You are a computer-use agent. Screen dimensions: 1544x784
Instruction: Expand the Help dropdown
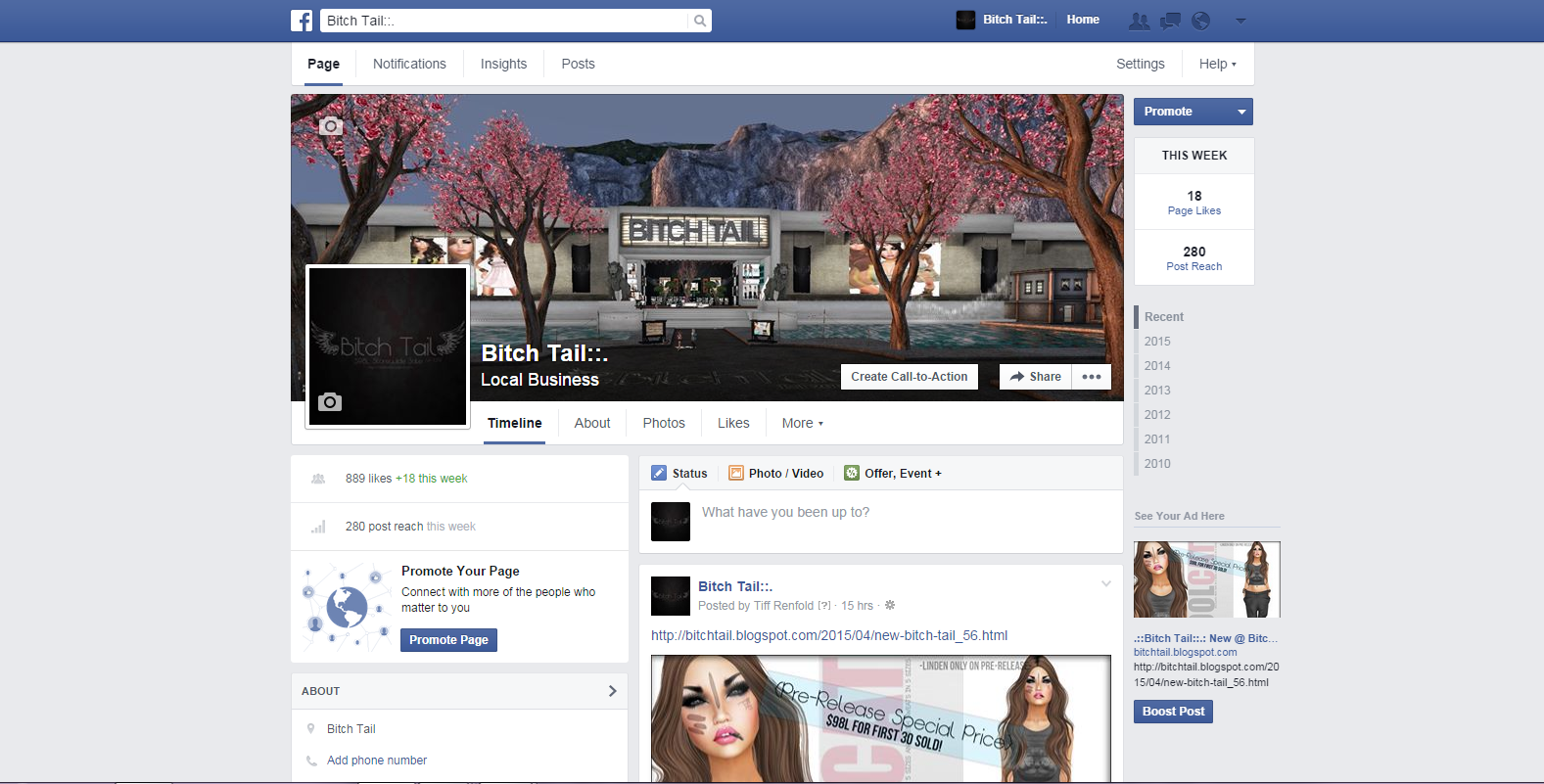[1218, 64]
